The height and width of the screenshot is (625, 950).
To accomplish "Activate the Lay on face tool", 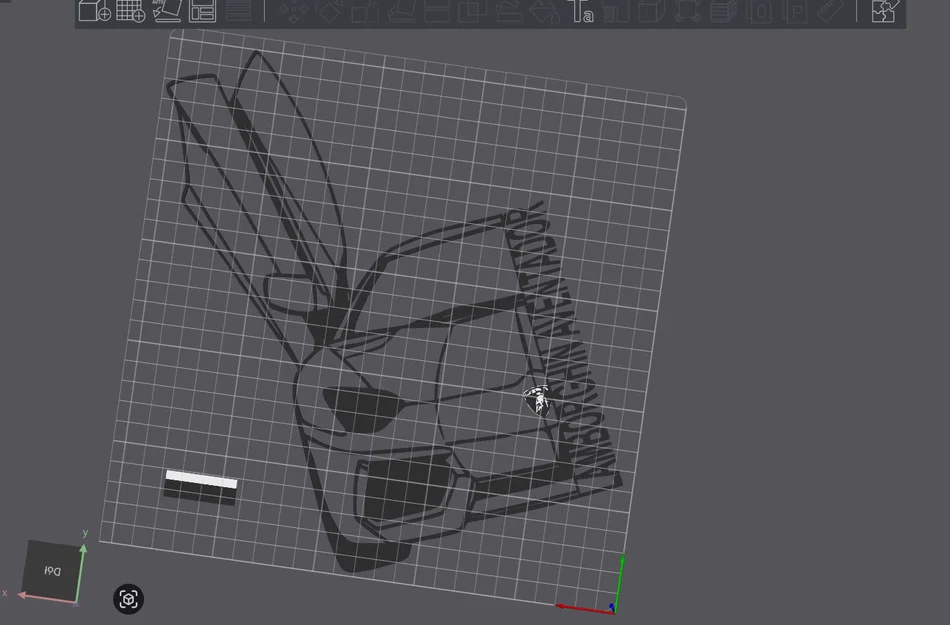I will coord(401,10).
